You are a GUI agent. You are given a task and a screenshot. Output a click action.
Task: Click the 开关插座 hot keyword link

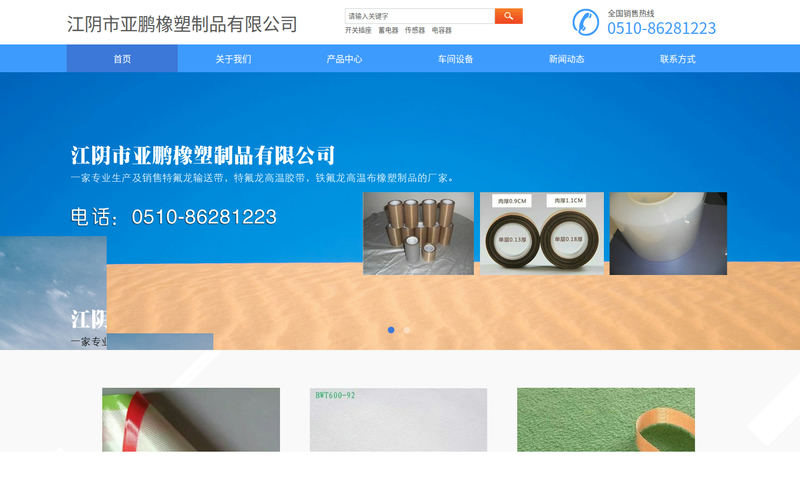(358, 30)
